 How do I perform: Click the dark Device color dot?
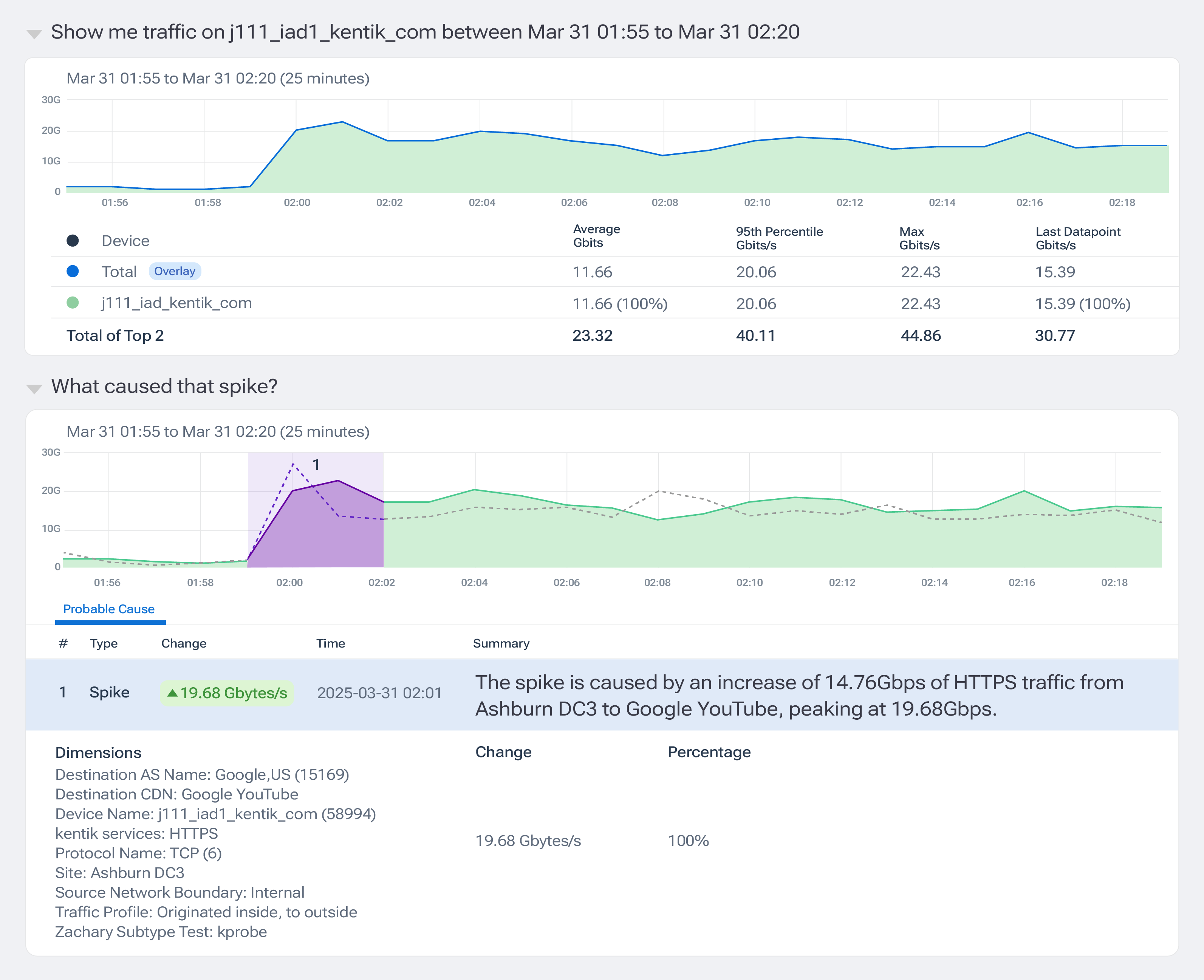pos(72,241)
